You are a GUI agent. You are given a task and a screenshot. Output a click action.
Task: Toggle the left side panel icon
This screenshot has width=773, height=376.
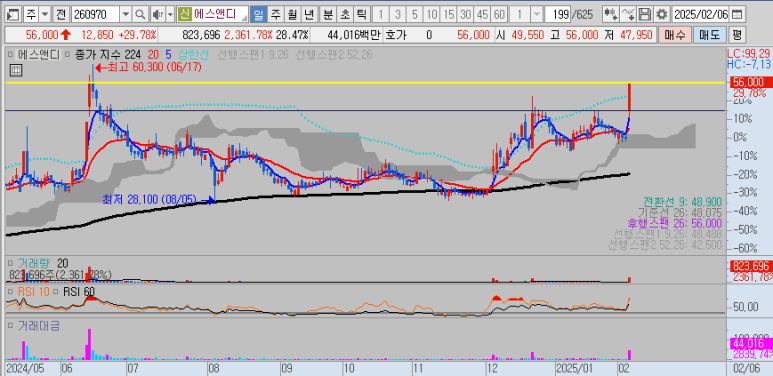(14, 14)
